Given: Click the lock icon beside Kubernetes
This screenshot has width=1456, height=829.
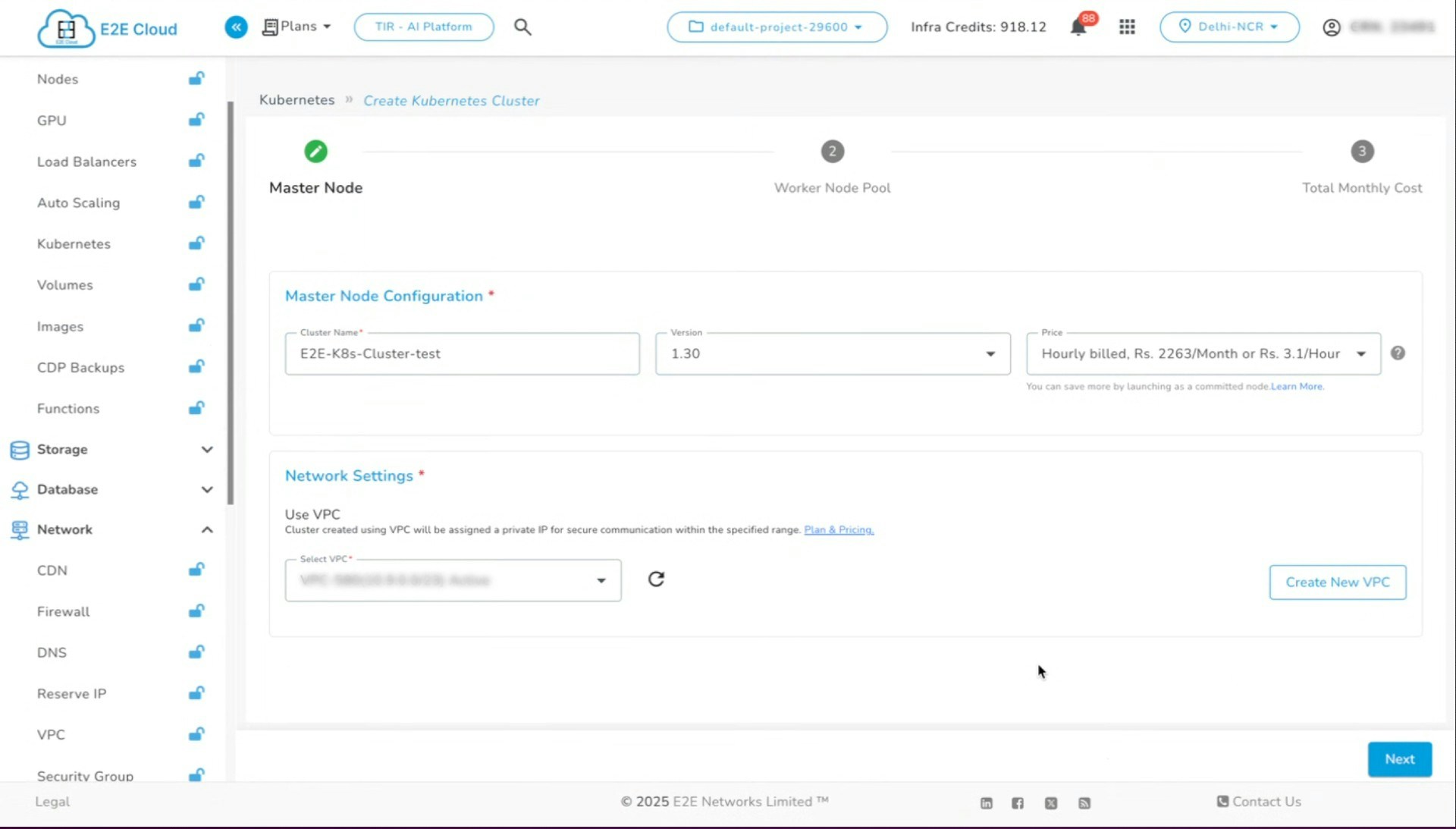Looking at the screenshot, I should coord(196,243).
